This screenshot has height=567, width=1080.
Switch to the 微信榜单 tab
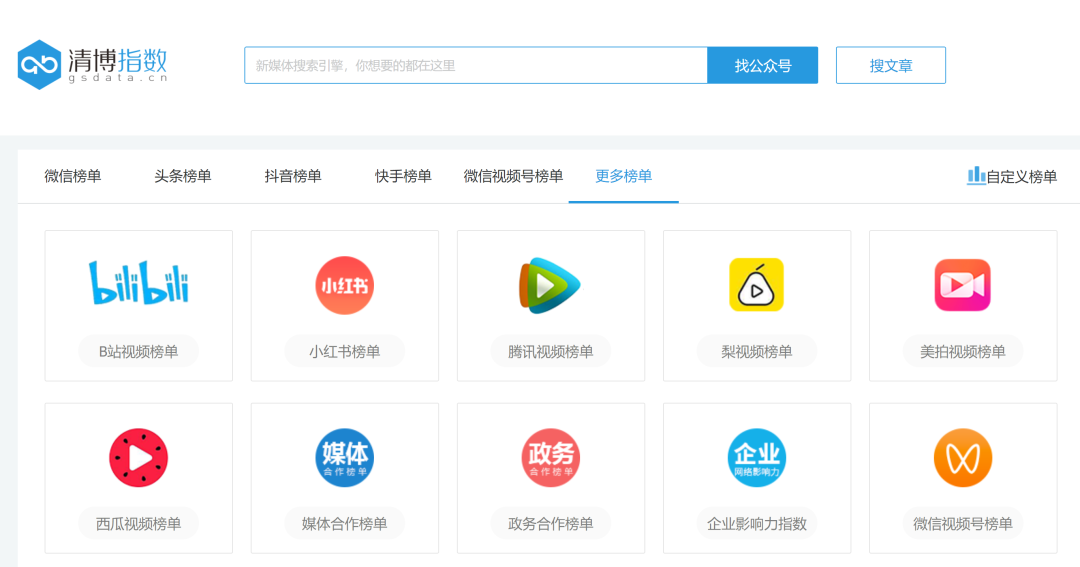pyautogui.click(x=73, y=176)
